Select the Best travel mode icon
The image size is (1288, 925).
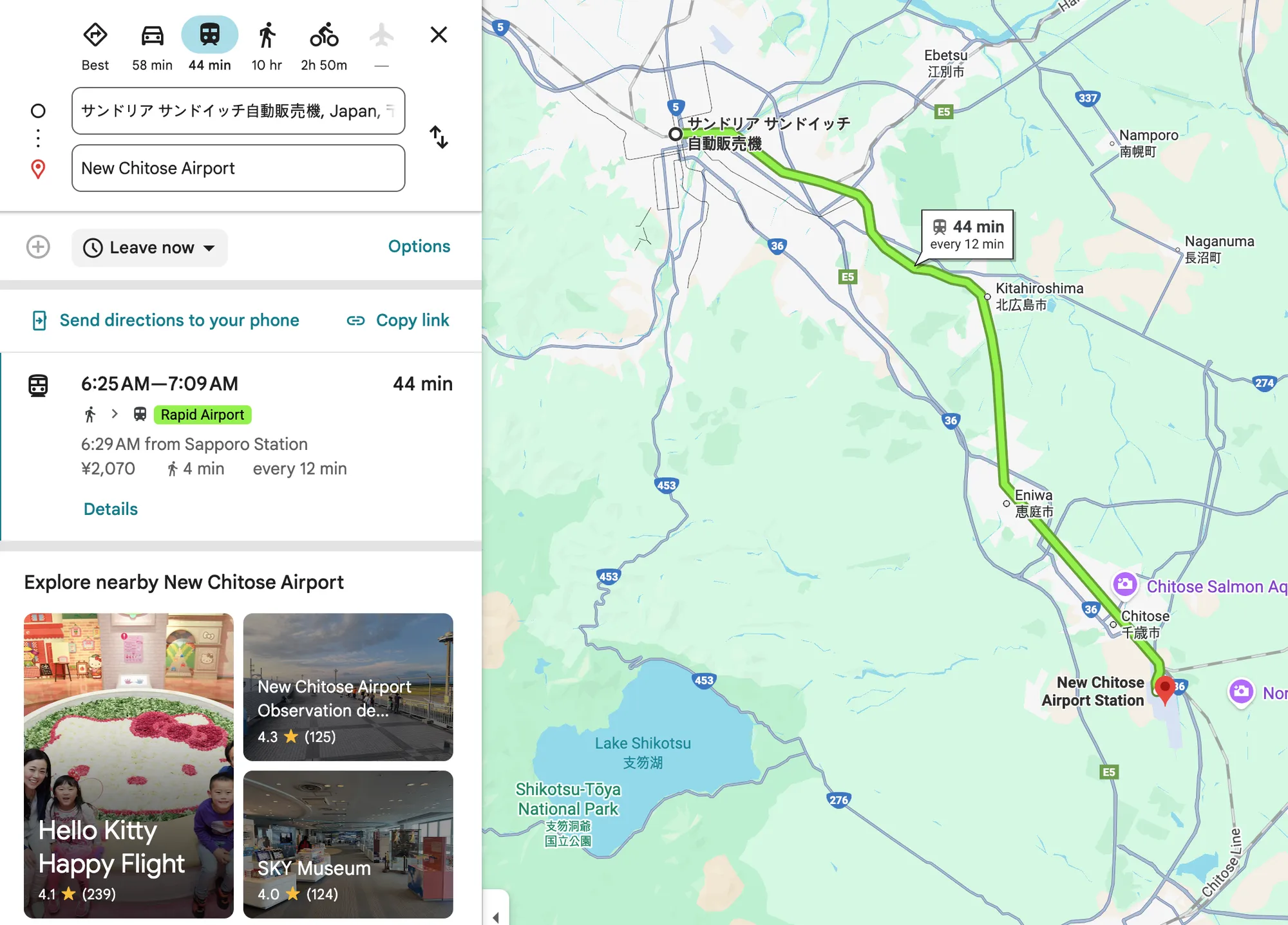point(95,35)
